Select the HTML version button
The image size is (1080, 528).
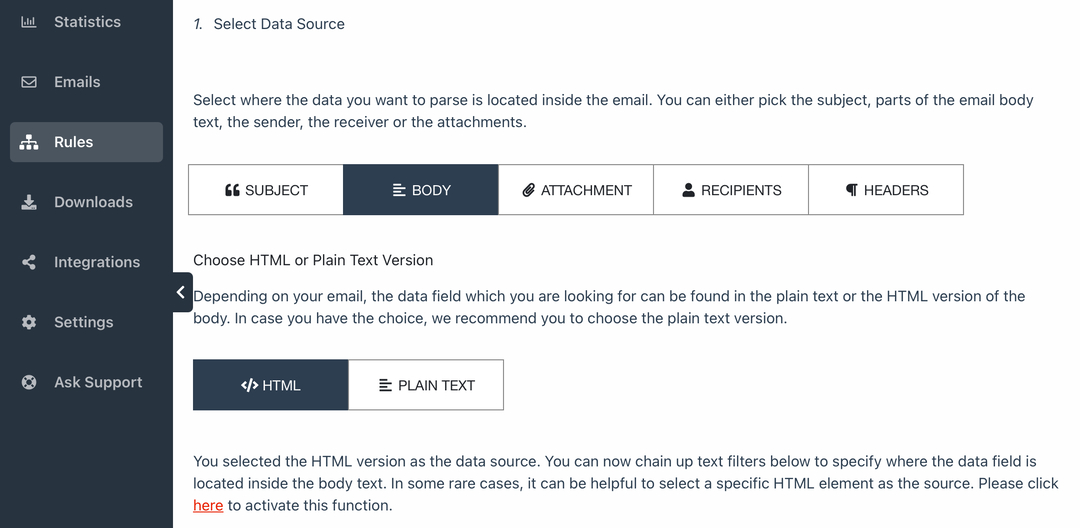pos(271,385)
